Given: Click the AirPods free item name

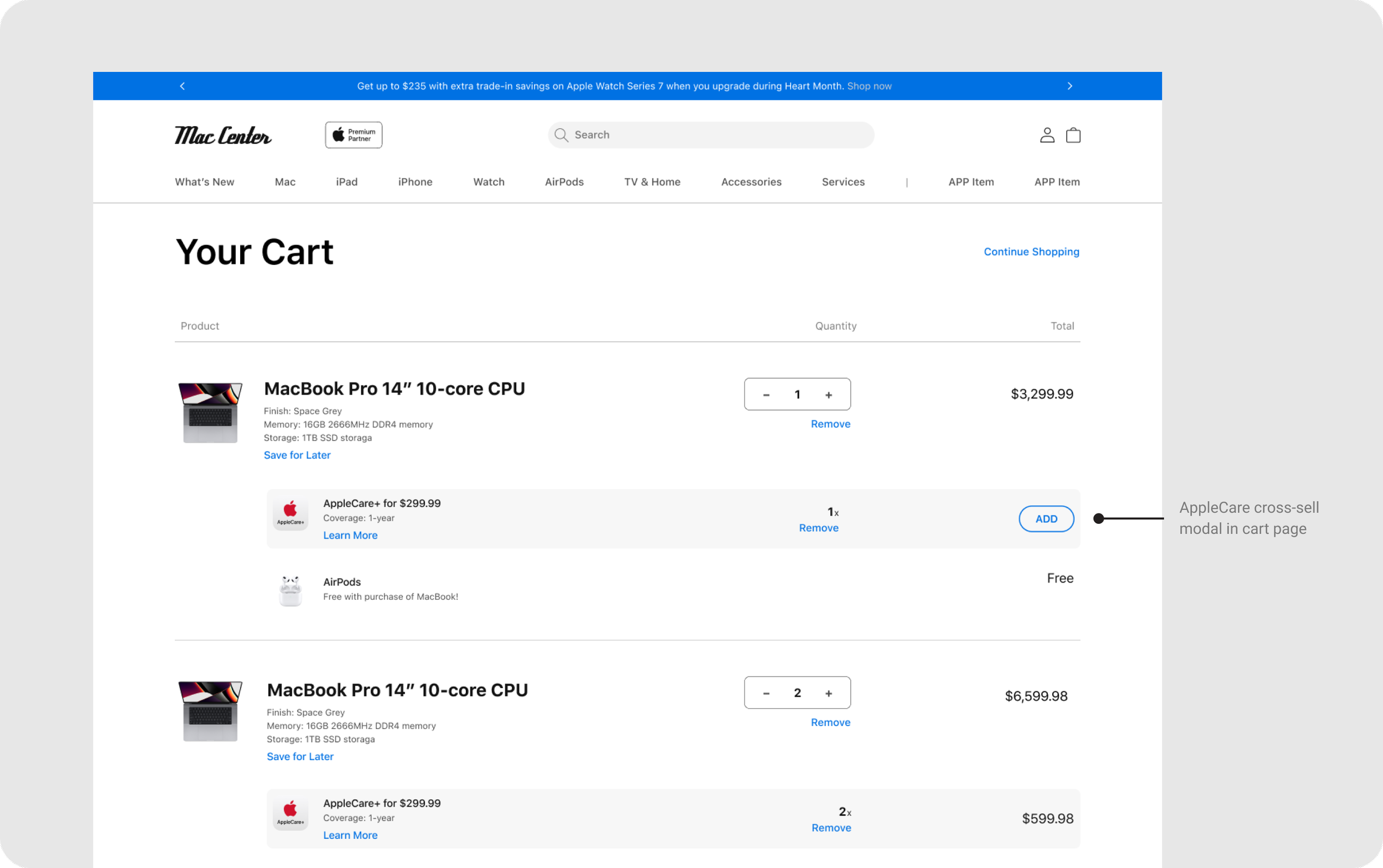Looking at the screenshot, I should pyautogui.click(x=342, y=582).
